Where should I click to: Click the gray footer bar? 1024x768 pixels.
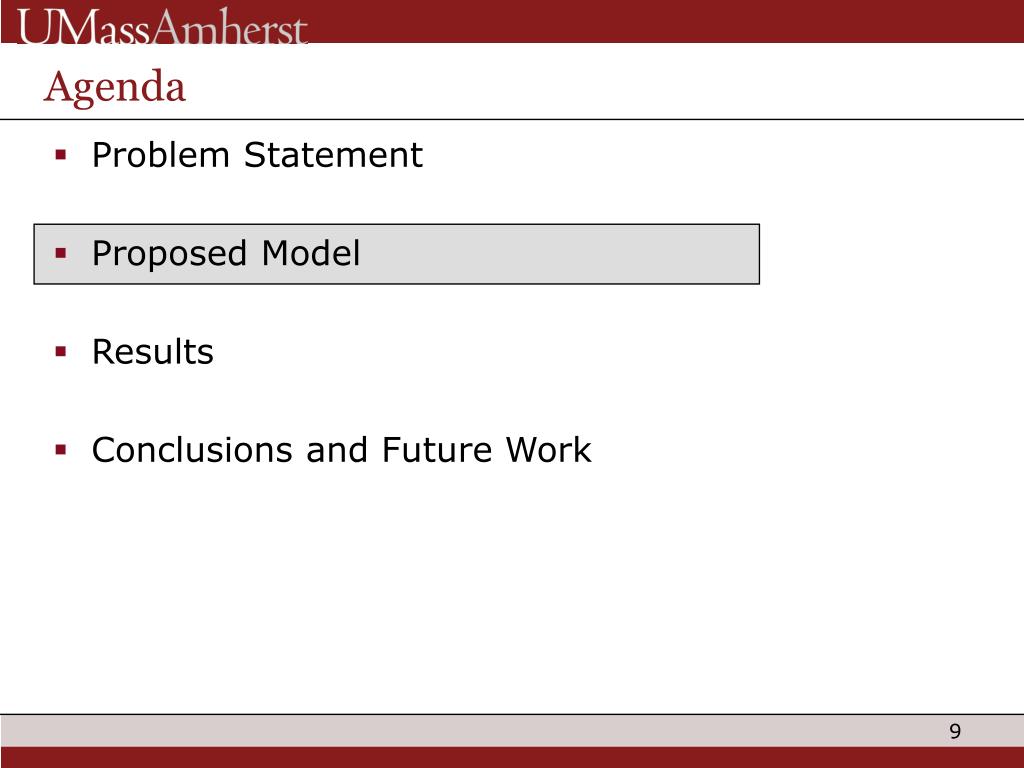point(512,731)
